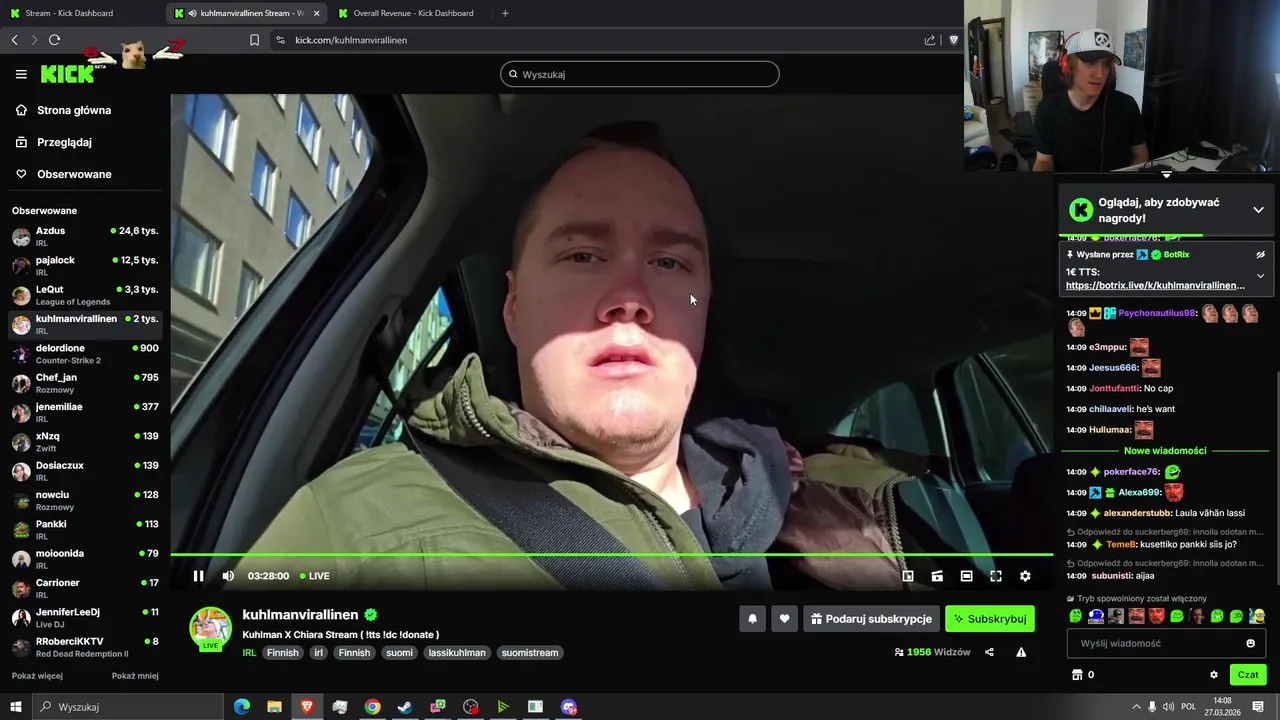Open Google Chrome from the taskbar
Image resolution: width=1280 pixels, height=720 pixels.
pyautogui.click(x=372, y=707)
